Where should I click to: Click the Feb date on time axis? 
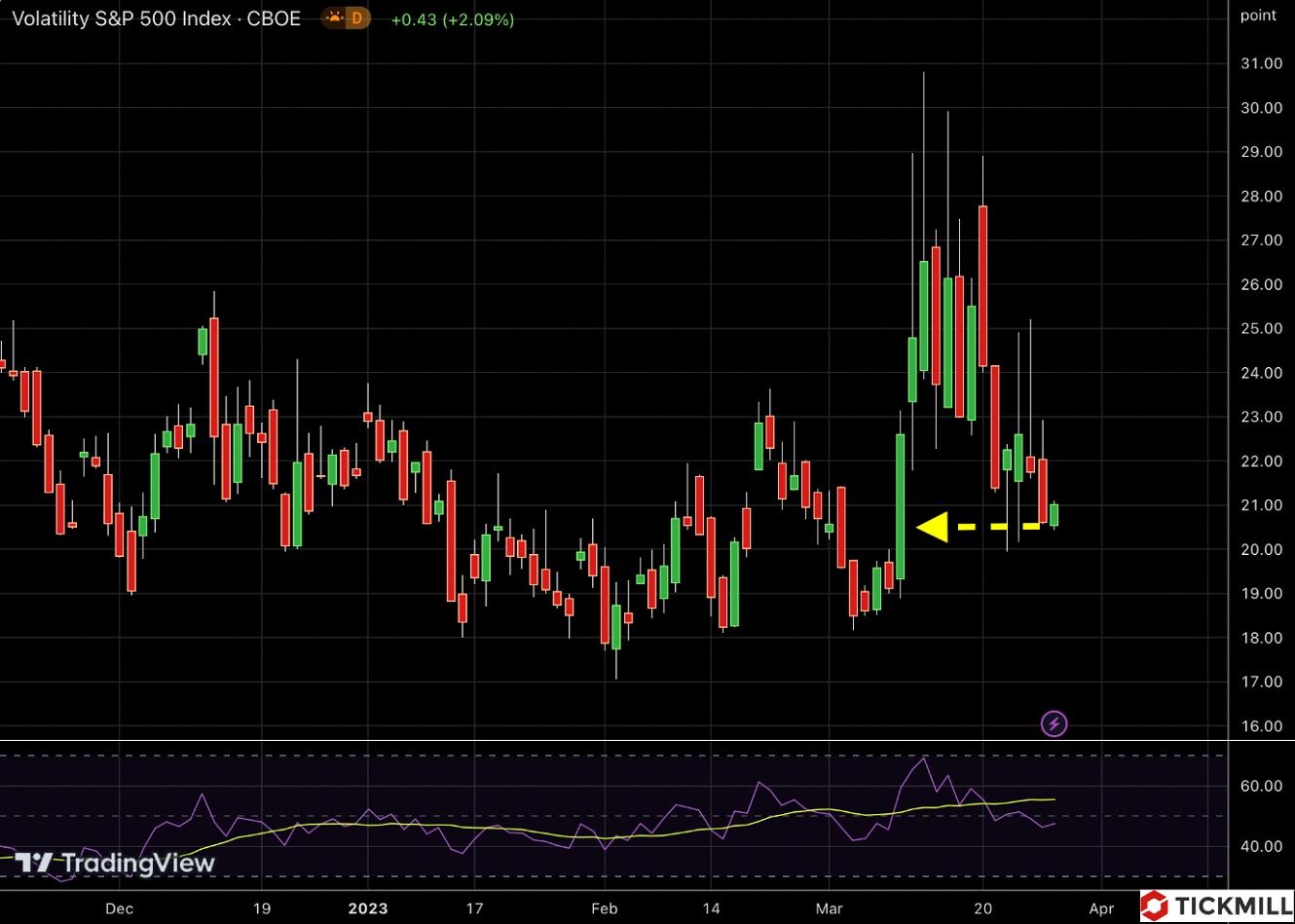tap(604, 908)
